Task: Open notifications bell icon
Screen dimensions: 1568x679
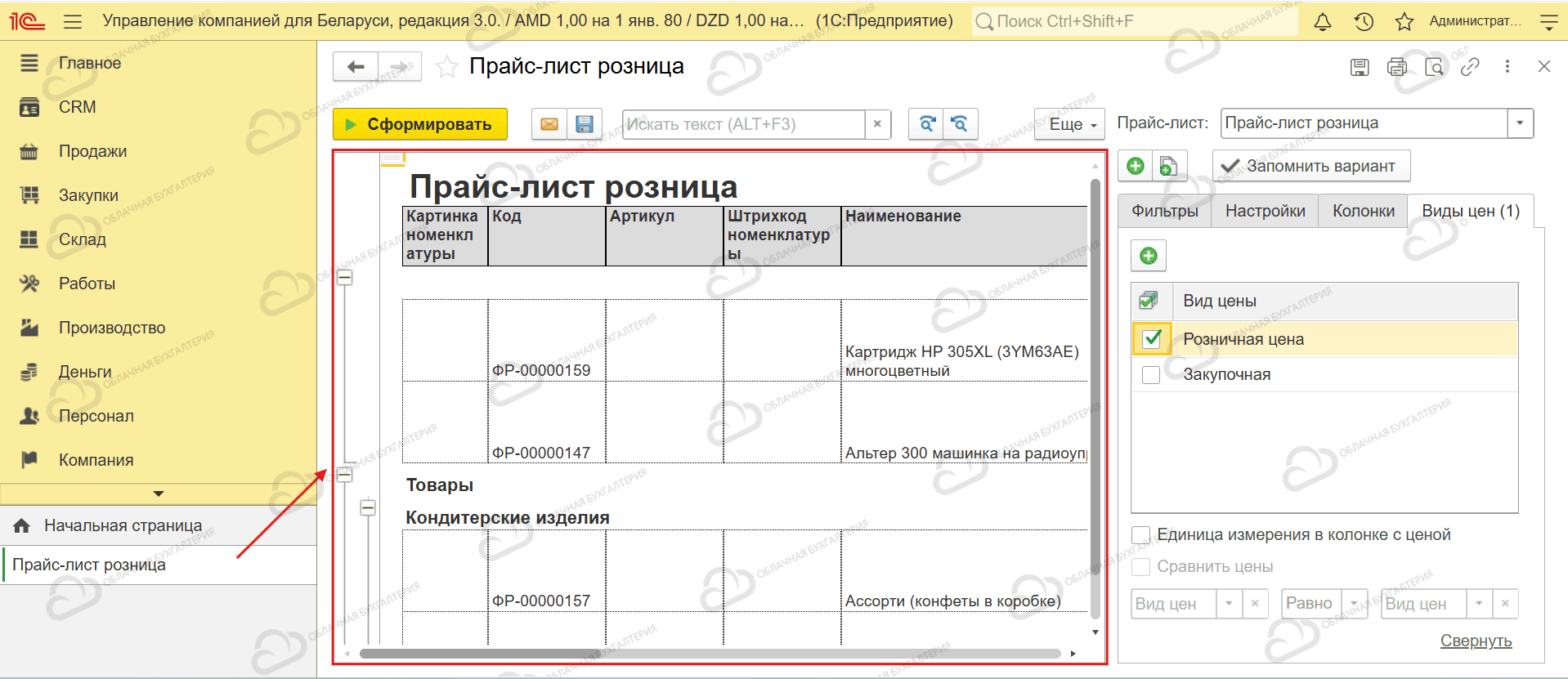Action: tap(1322, 22)
